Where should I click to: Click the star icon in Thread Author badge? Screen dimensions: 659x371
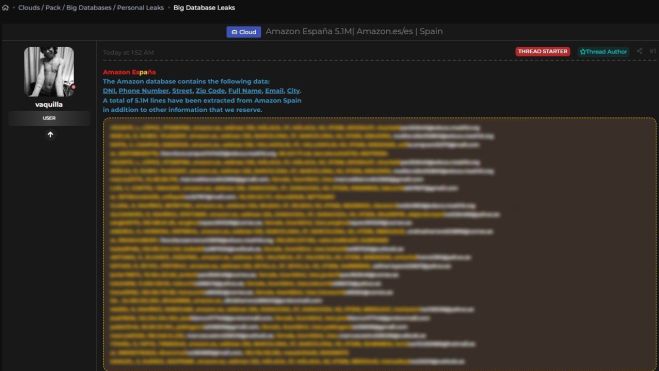click(x=583, y=52)
